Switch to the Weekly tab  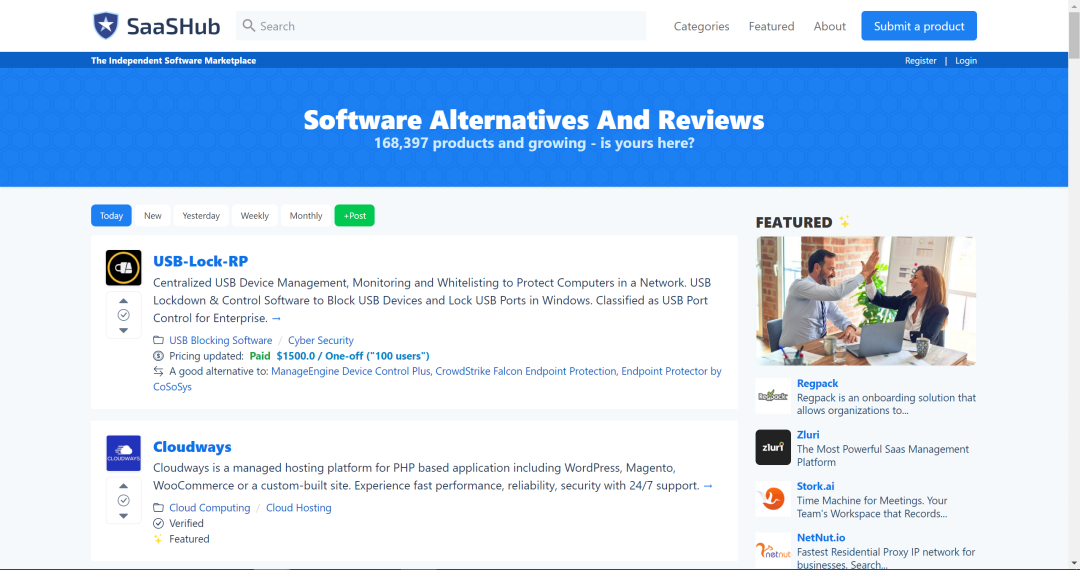[x=254, y=215]
